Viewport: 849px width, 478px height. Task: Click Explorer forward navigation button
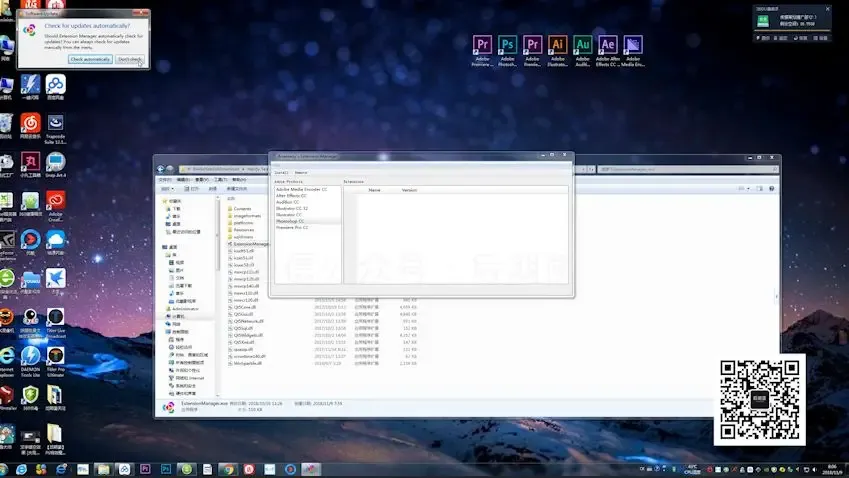170,169
